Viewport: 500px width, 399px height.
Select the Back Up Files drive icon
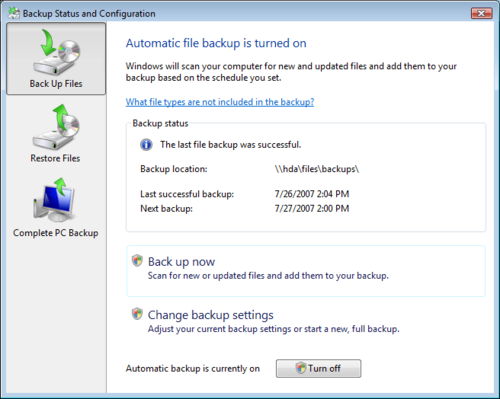coord(56,52)
